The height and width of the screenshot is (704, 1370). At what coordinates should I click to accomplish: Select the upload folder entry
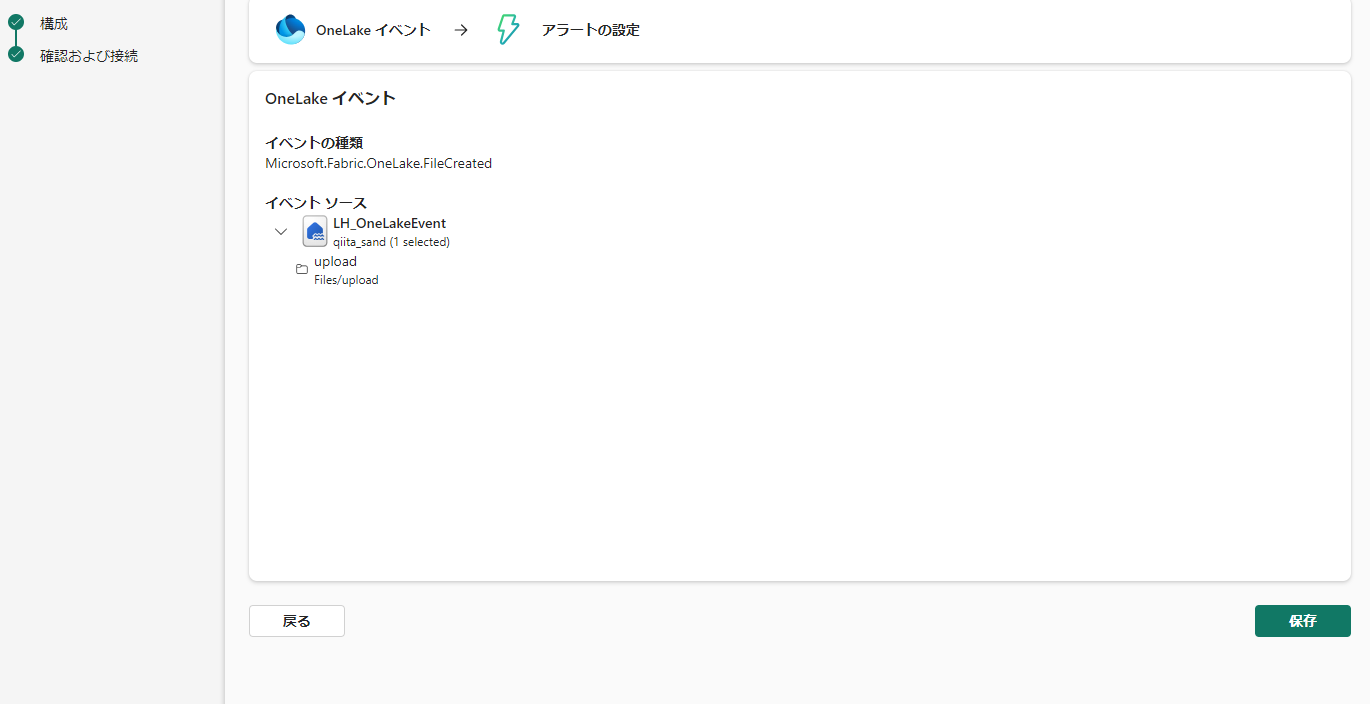[335, 261]
